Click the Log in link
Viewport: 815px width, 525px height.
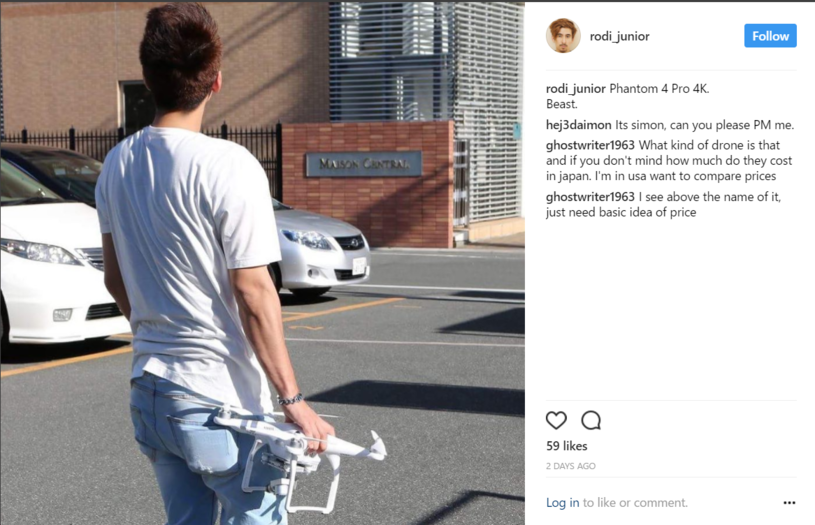point(562,503)
